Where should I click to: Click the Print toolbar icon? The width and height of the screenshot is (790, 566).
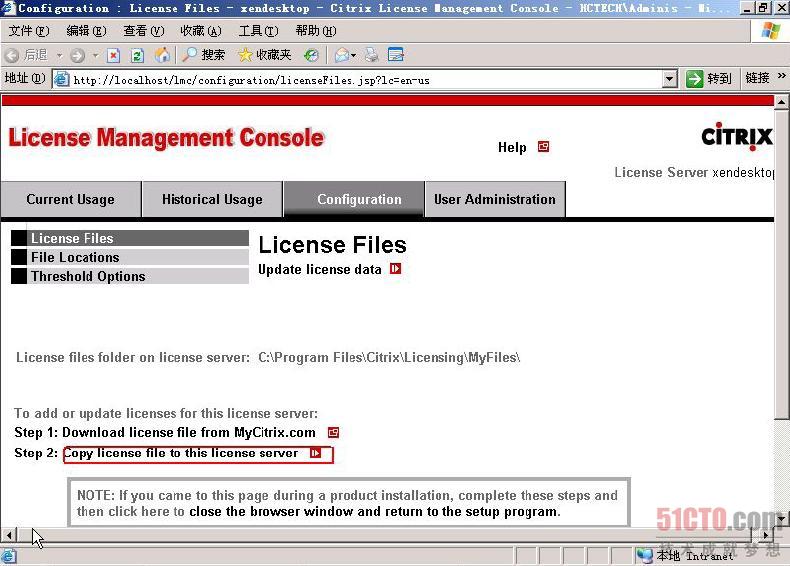tap(372, 54)
